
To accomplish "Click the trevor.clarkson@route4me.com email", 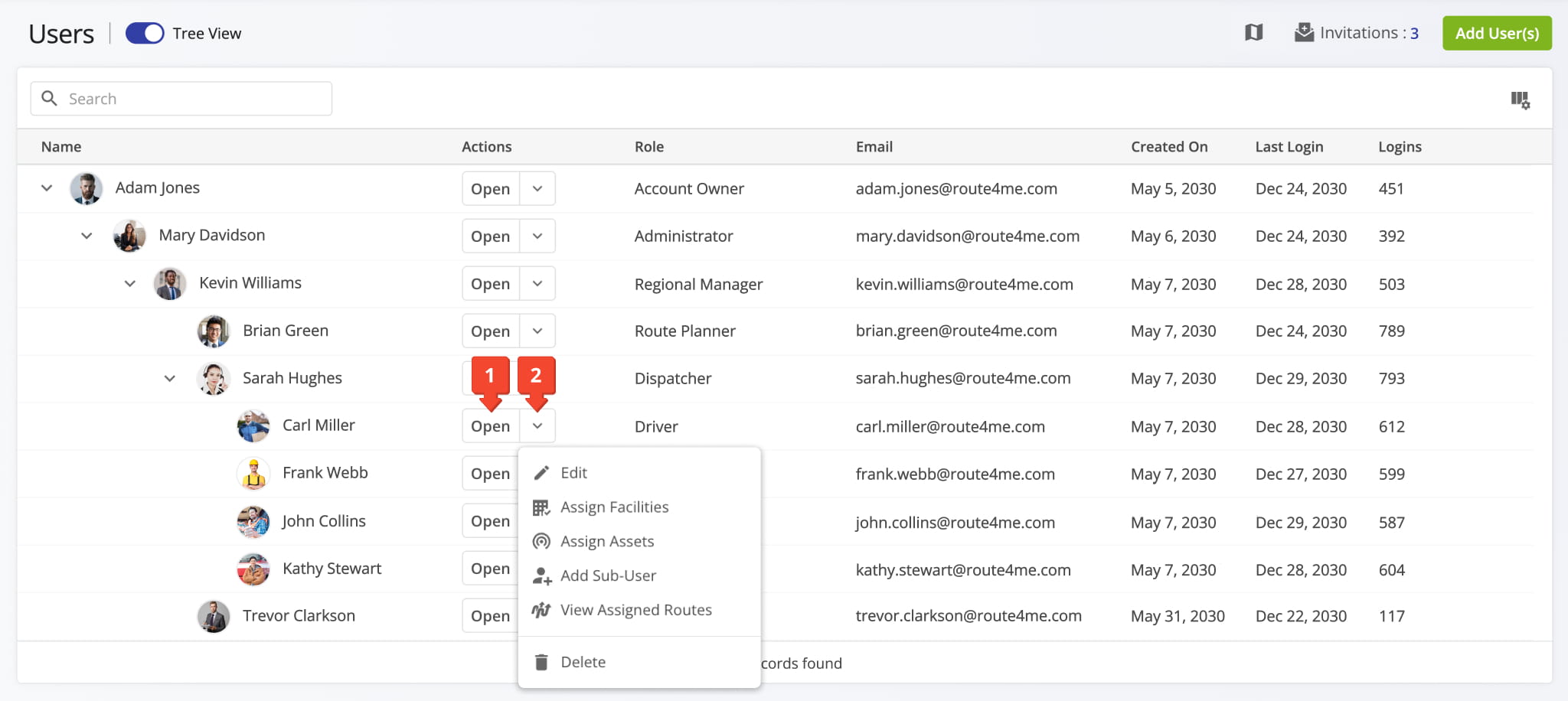I will (969, 615).
